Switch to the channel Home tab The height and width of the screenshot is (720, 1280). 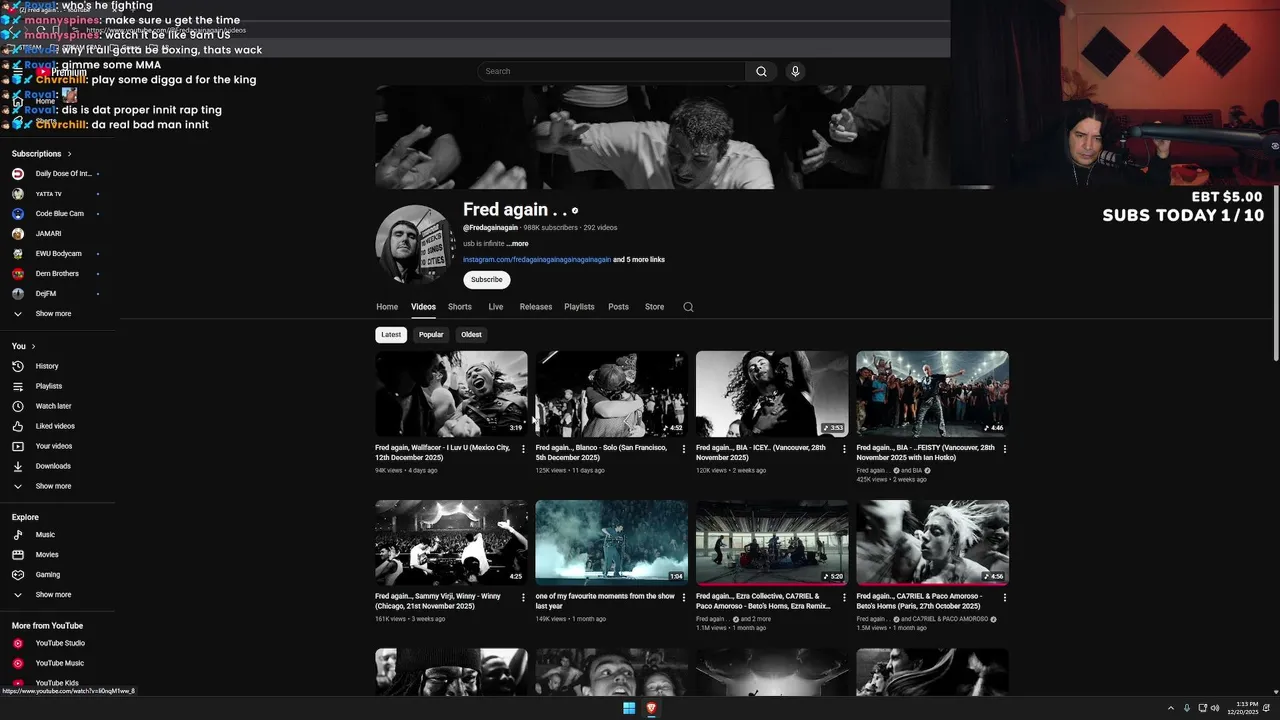point(387,307)
